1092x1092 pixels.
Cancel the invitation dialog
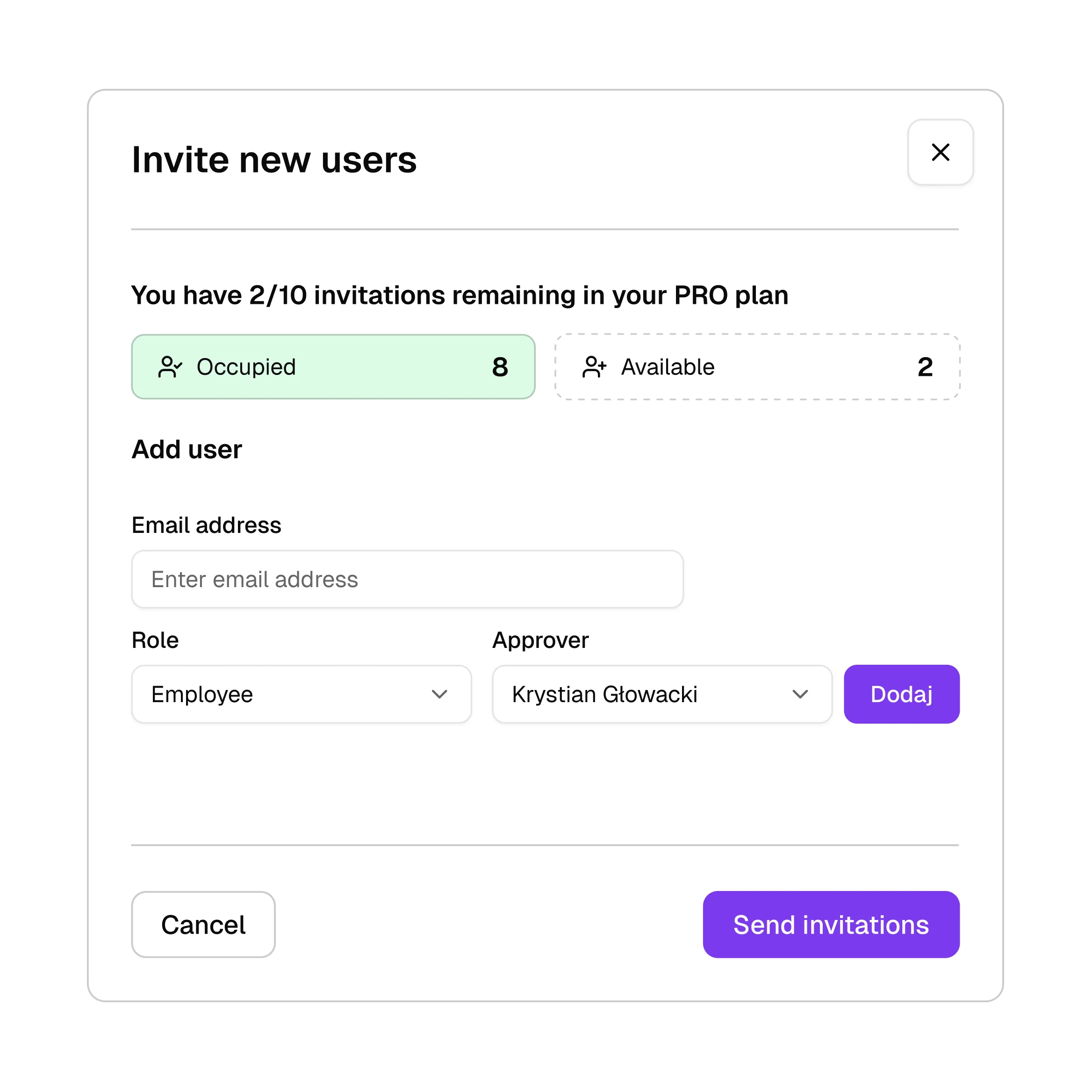click(203, 925)
